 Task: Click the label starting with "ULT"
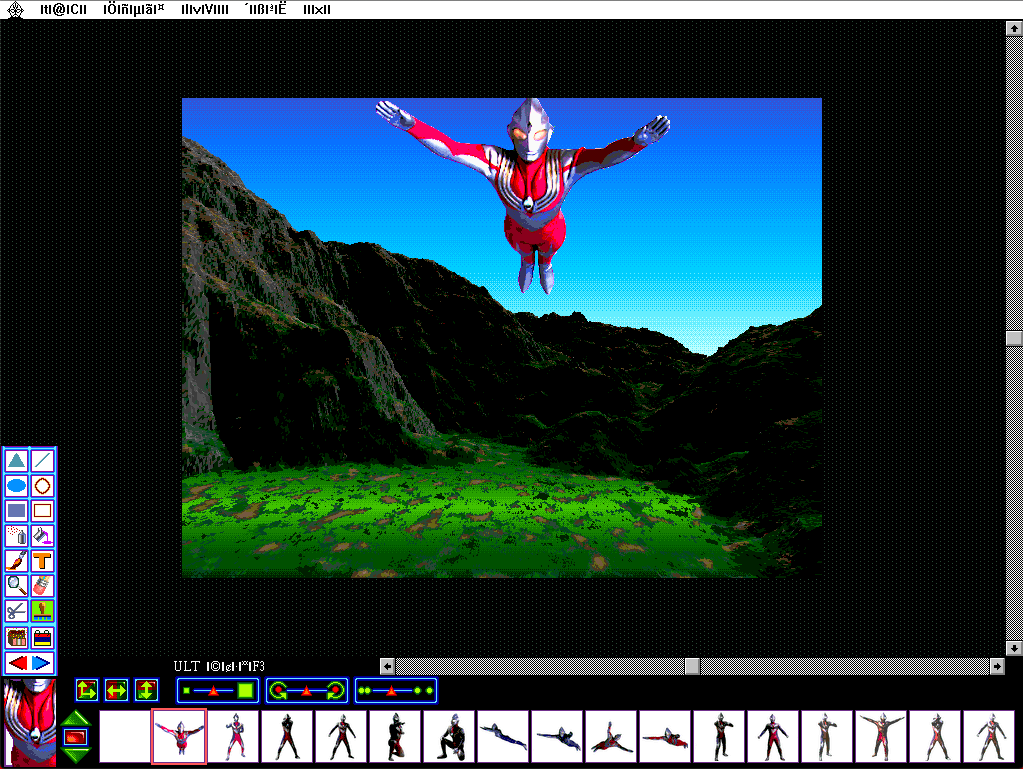pyautogui.click(x=219, y=666)
